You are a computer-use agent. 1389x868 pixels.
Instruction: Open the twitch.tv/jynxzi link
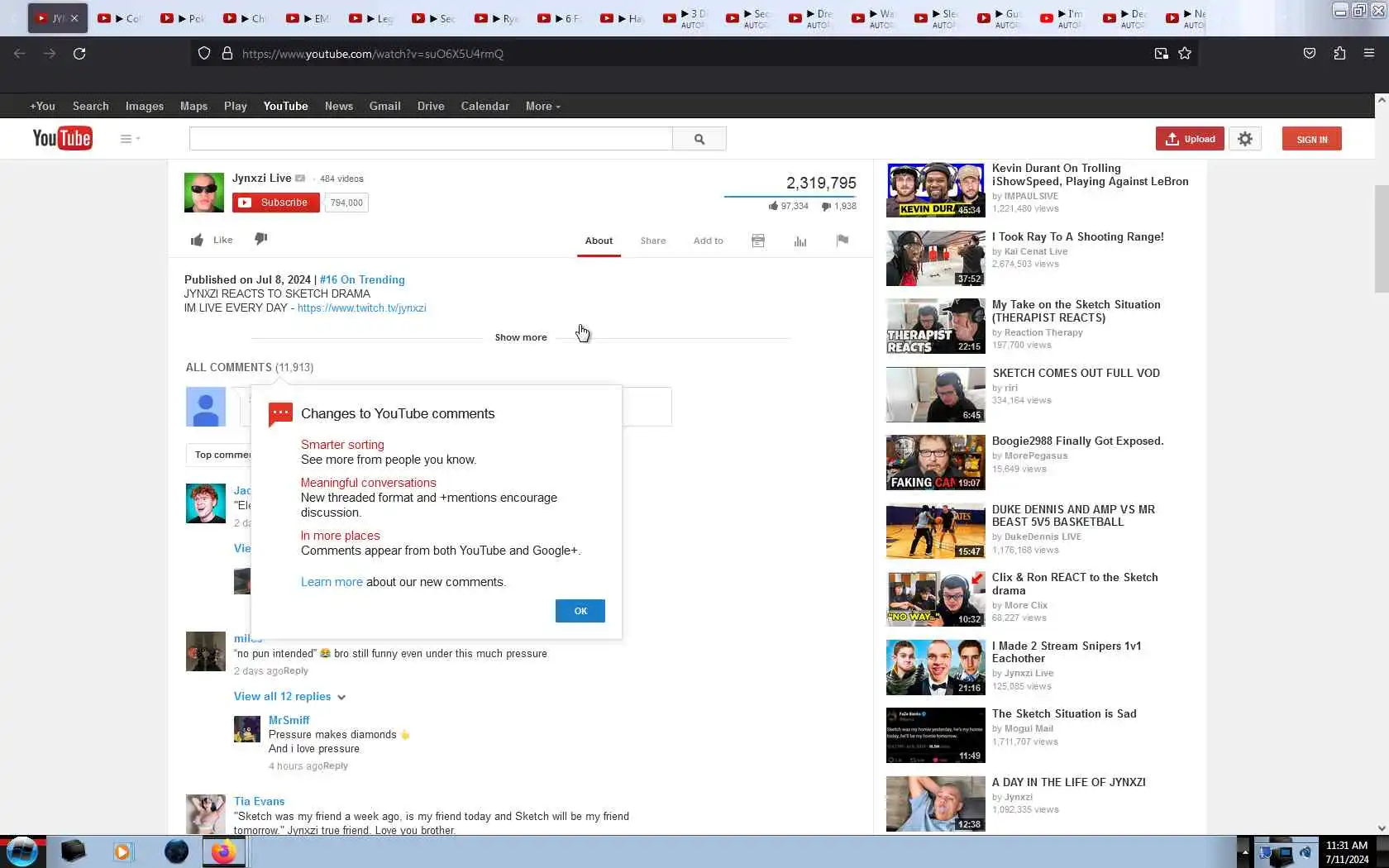coord(362,308)
